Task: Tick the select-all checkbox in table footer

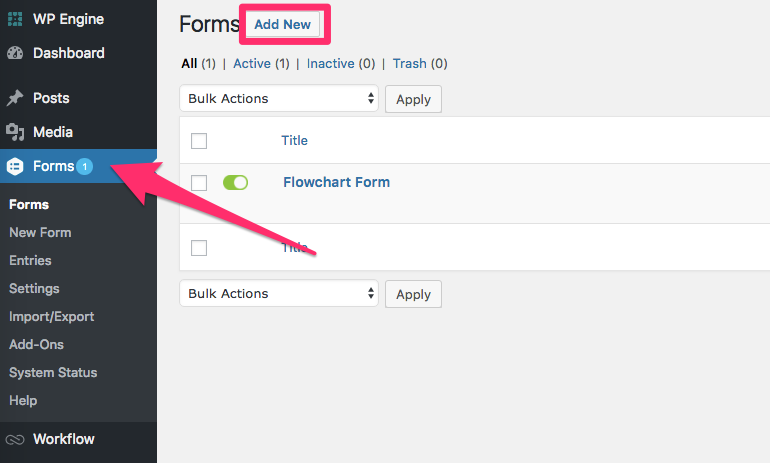Action: (x=199, y=248)
